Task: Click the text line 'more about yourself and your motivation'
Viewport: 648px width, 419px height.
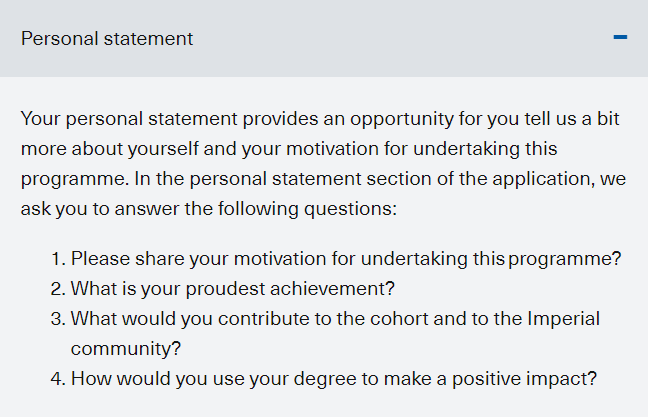Action: pyautogui.click(x=289, y=149)
